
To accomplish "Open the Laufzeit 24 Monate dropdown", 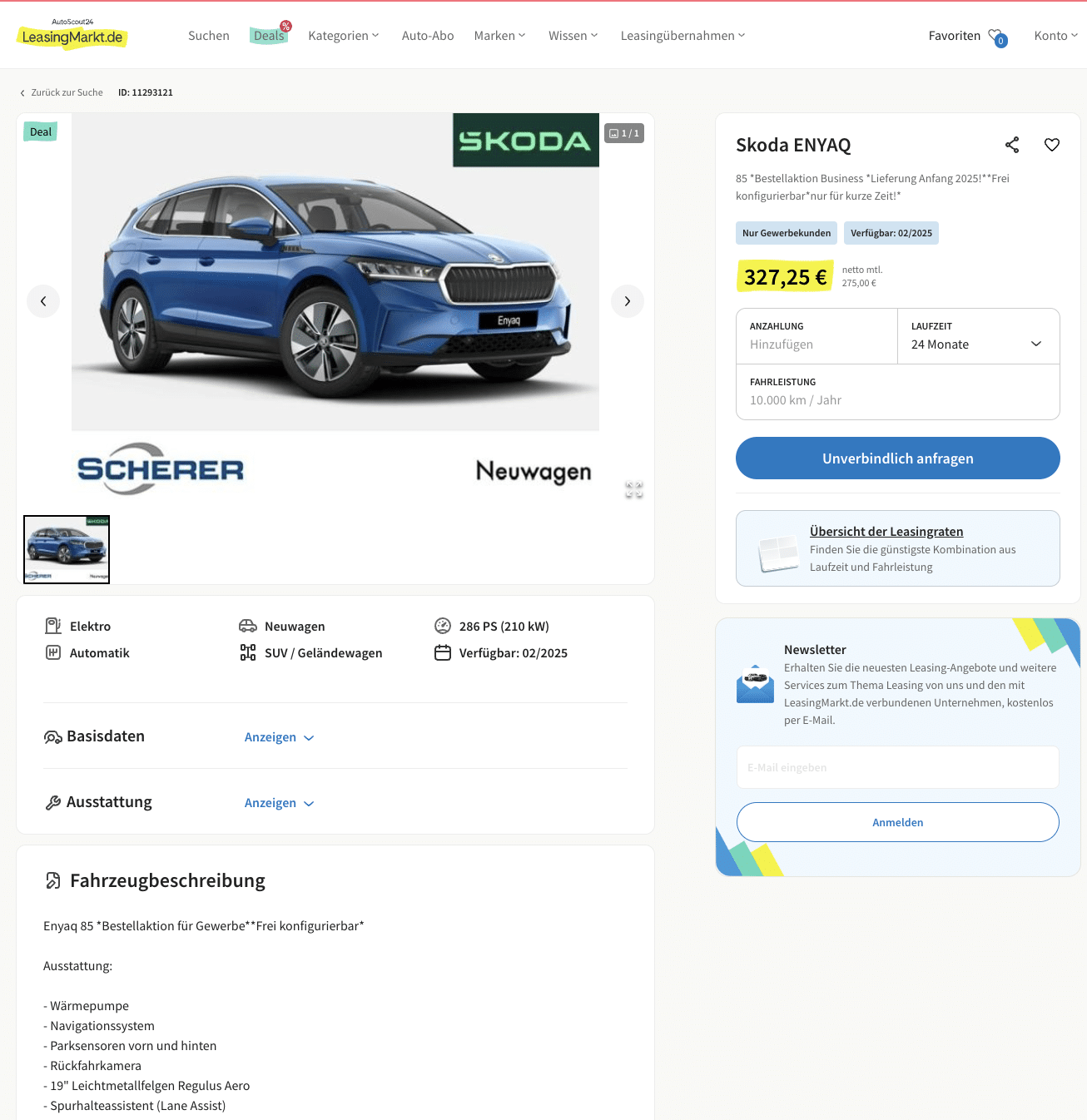I will 979,336.
